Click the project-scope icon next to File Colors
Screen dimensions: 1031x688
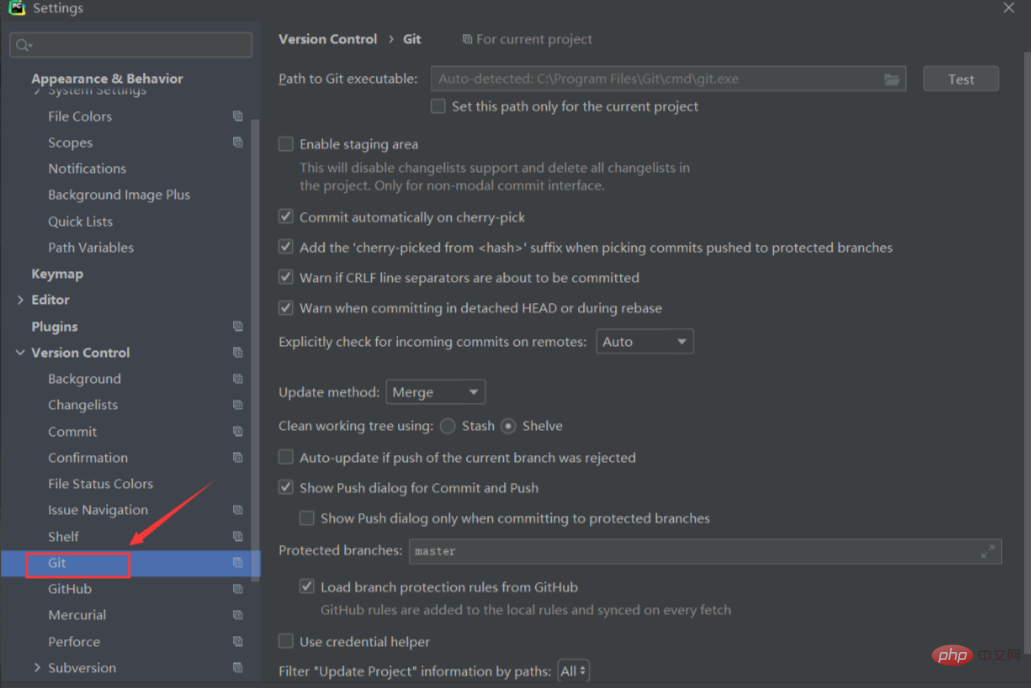click(238, 116)
